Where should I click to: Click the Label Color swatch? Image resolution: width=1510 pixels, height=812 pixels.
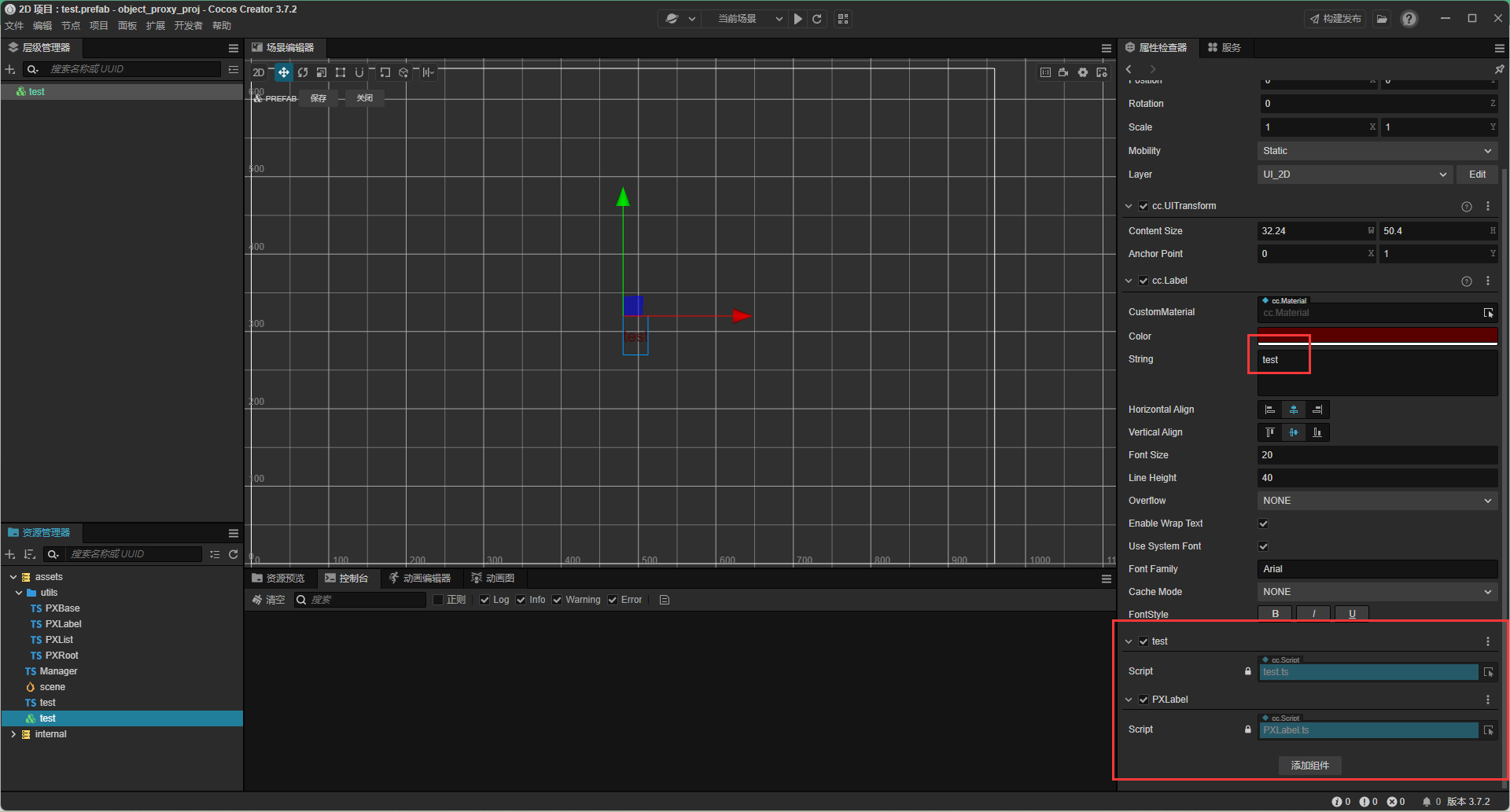1377,336
